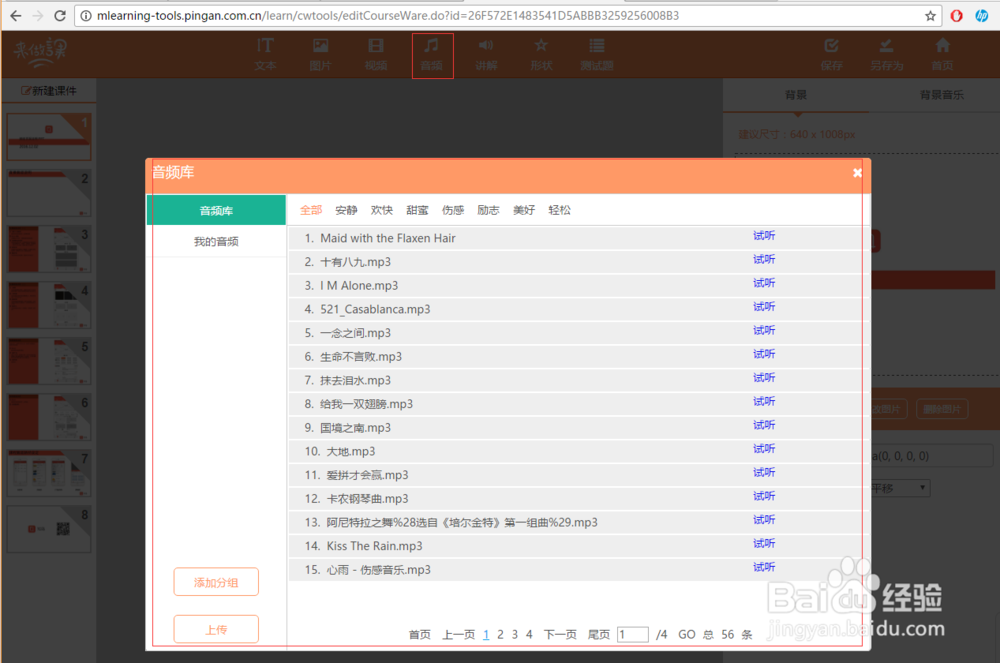The image size is (1000, 663).
Task: Click 试听 for Kiss The Rain.mp3
Action: coord(764,543)
